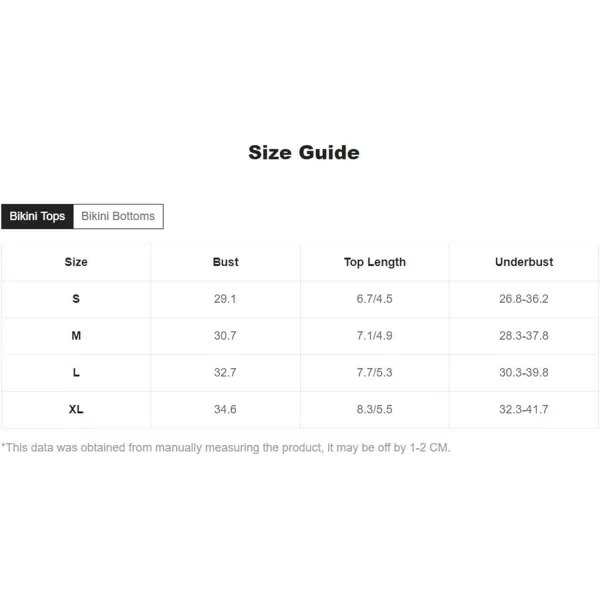
Task: Select the S size row label
Action: (x=76, y=299)
